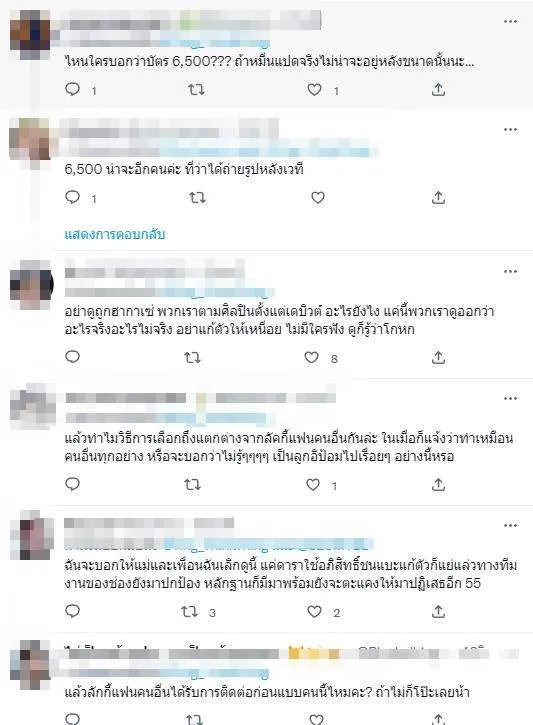The height and width of the screenshot is (725, 533).
Task: Like the first tweet with 1 like
Action: coord(314,89)
